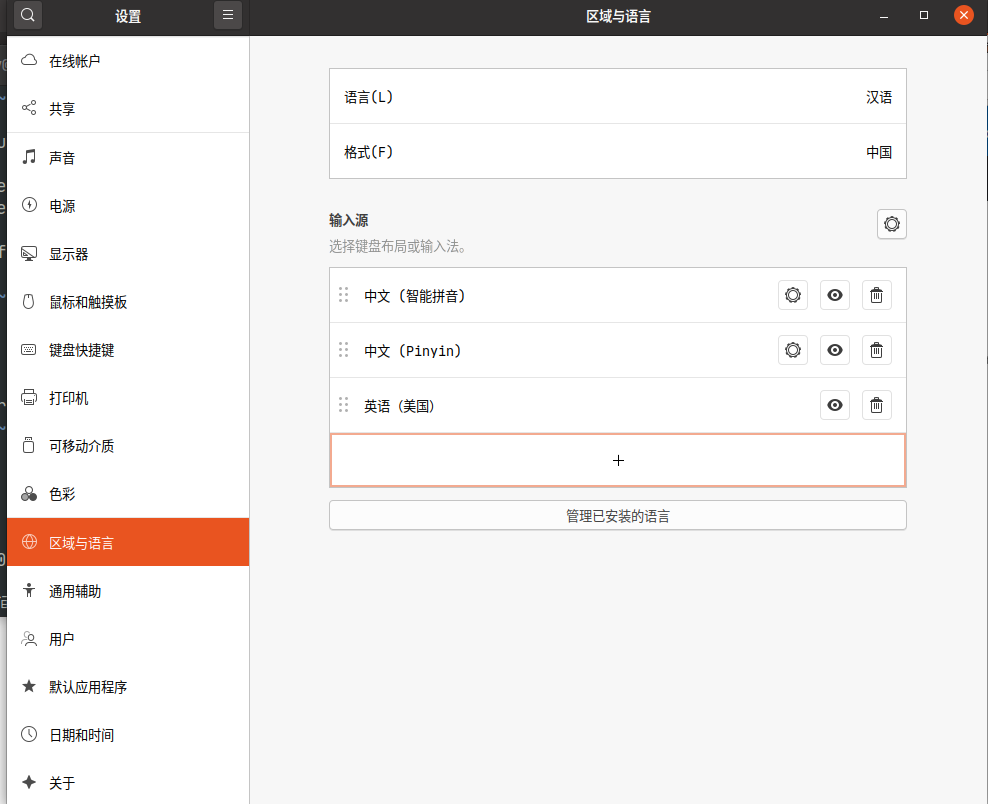Select the 英语（美国）input source row text
Screen dimensions: 988x804
(399, 406)
